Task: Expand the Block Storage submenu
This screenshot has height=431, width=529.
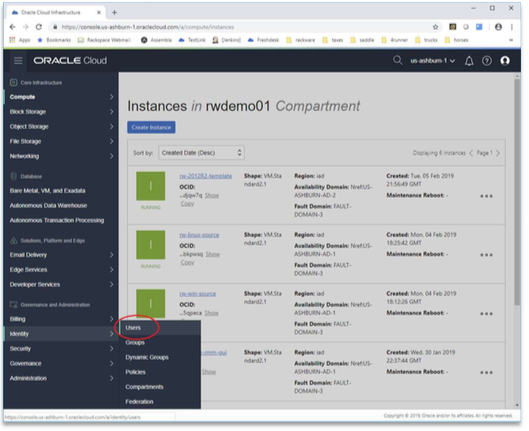Action: coord(61,112)
